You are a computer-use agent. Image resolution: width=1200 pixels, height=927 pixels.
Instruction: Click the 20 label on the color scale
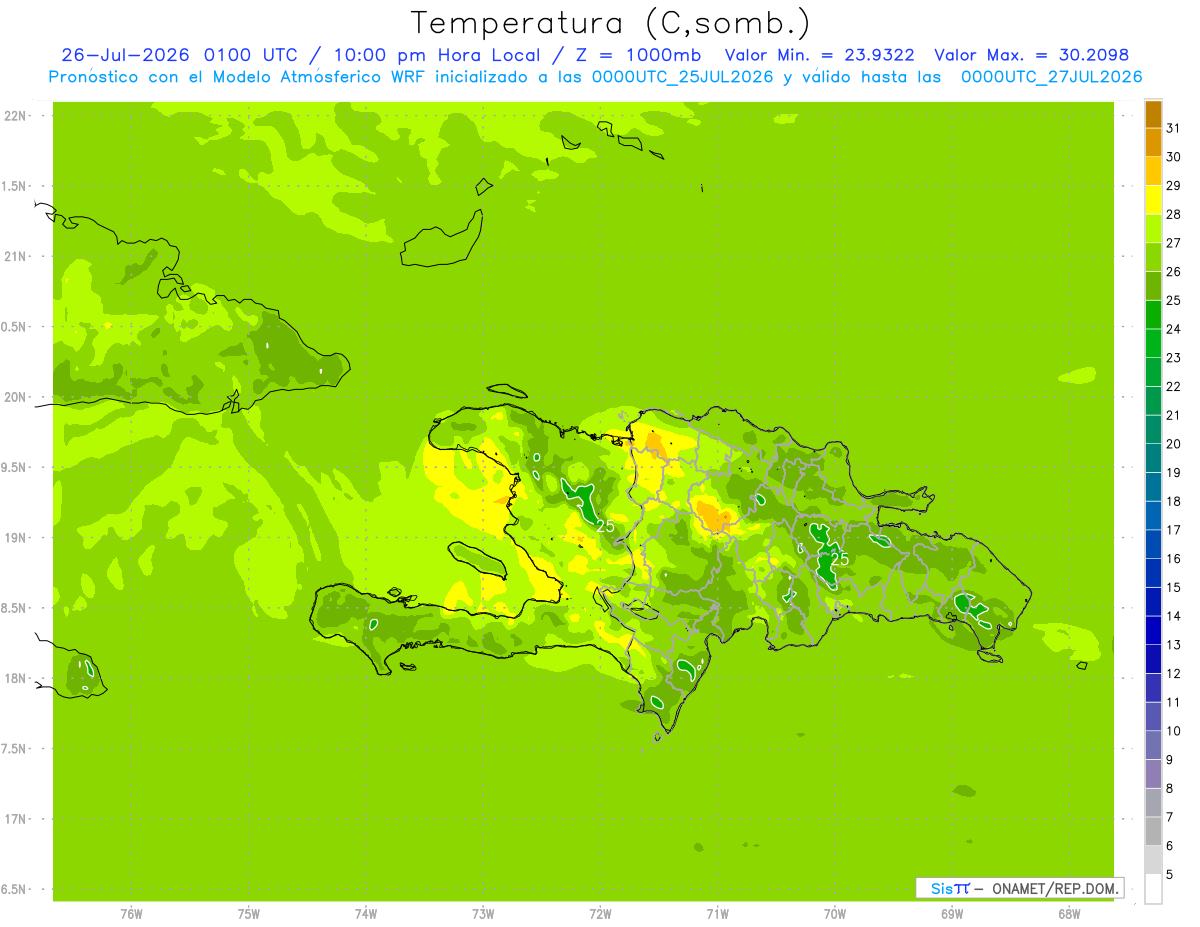click(1173, 444)
